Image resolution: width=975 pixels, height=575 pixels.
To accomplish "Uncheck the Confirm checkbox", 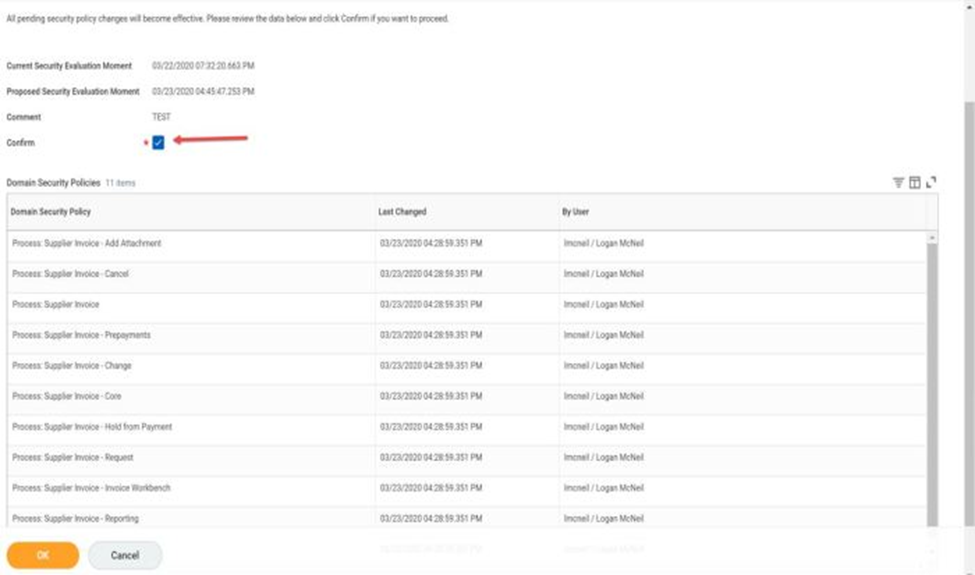I will [158, 143].
